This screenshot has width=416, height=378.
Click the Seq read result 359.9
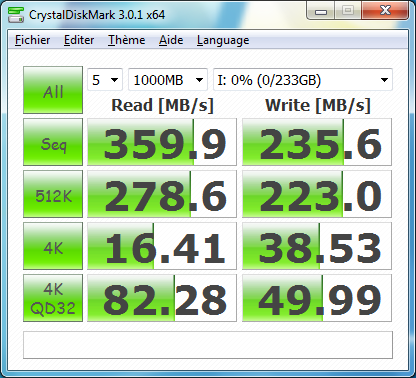(162, 142)
